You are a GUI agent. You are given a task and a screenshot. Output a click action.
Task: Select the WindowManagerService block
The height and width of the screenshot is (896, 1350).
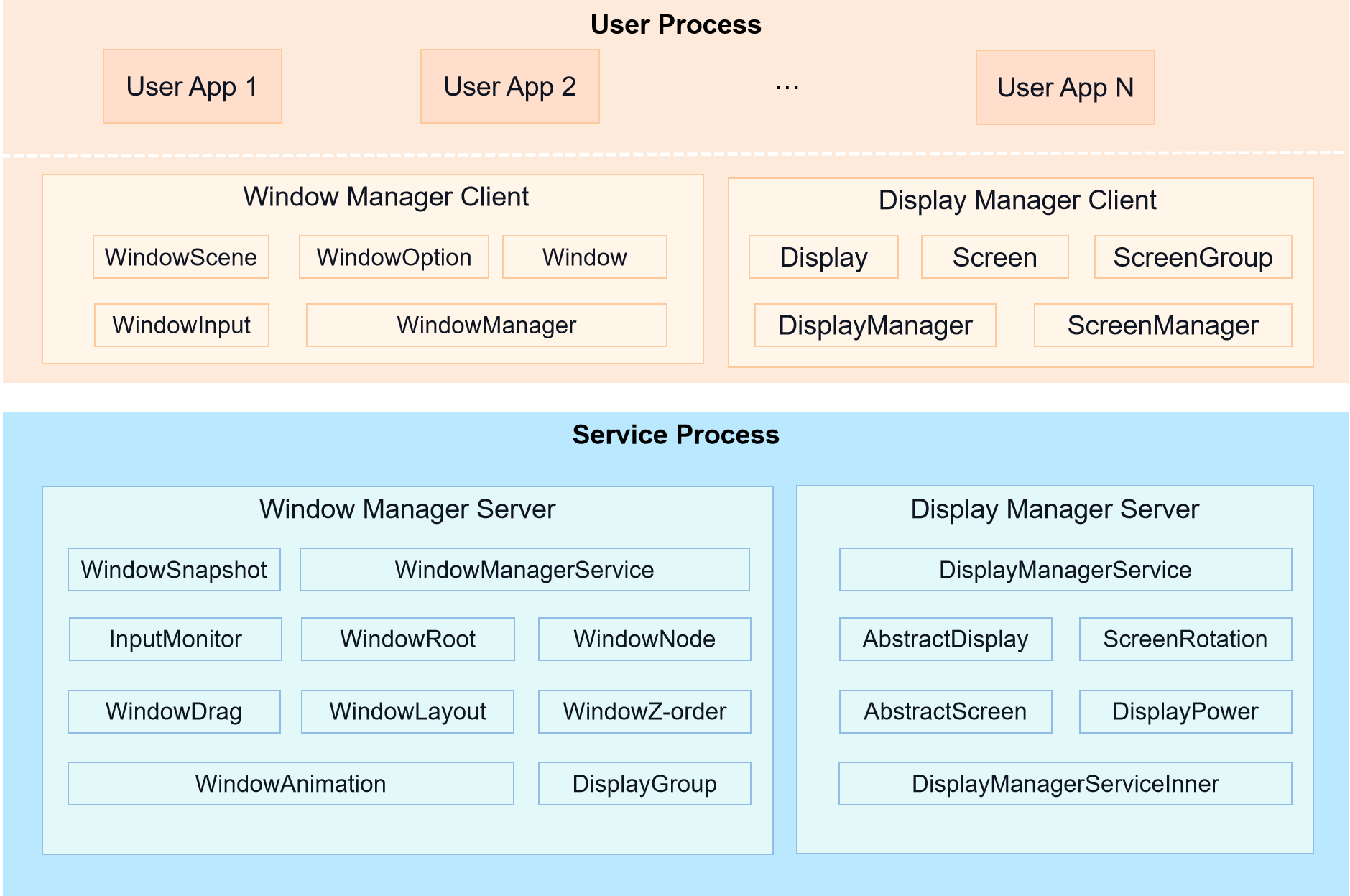coord(524,570)
